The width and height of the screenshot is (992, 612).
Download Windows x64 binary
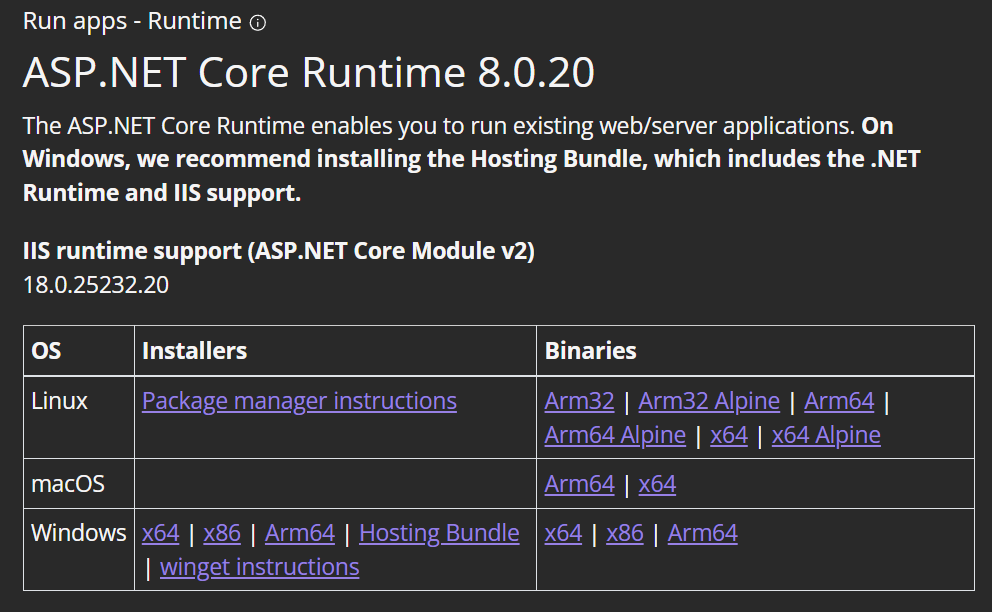point(563,533)
